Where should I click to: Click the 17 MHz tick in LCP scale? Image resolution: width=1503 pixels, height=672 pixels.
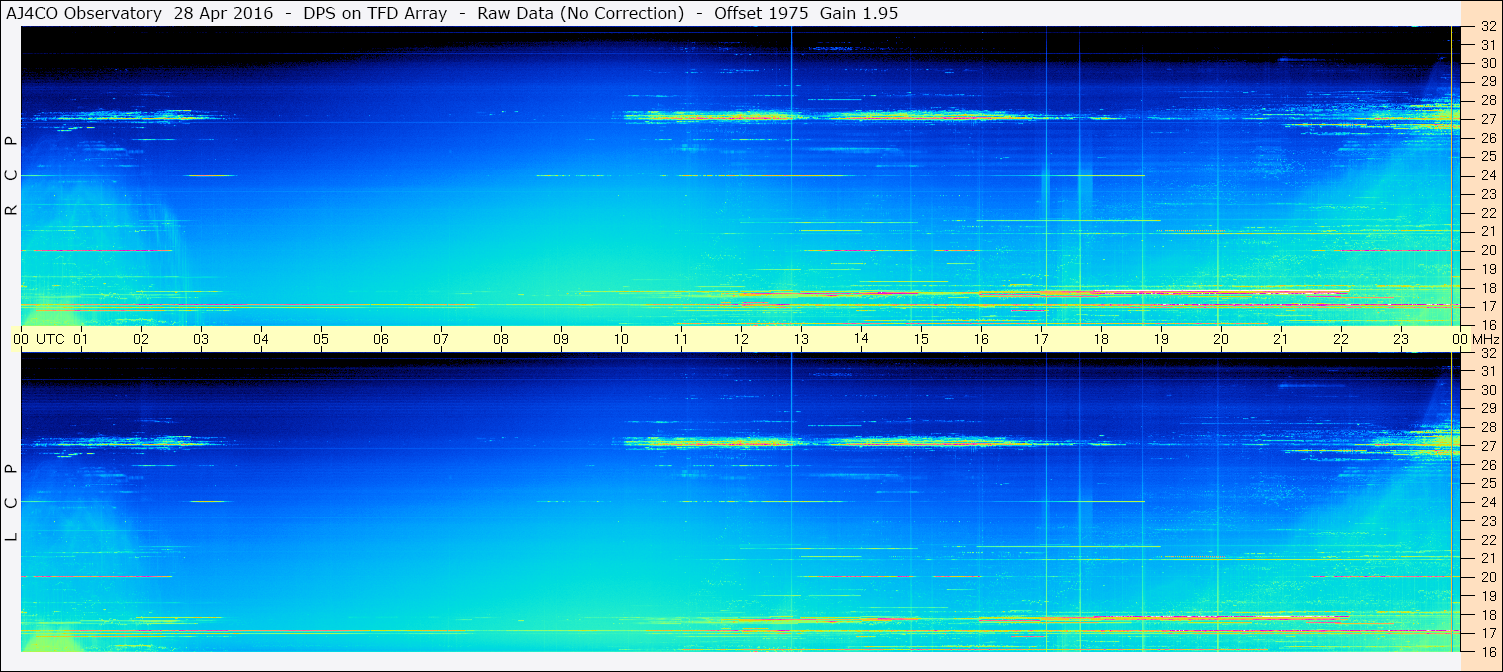pos(1487,633)
